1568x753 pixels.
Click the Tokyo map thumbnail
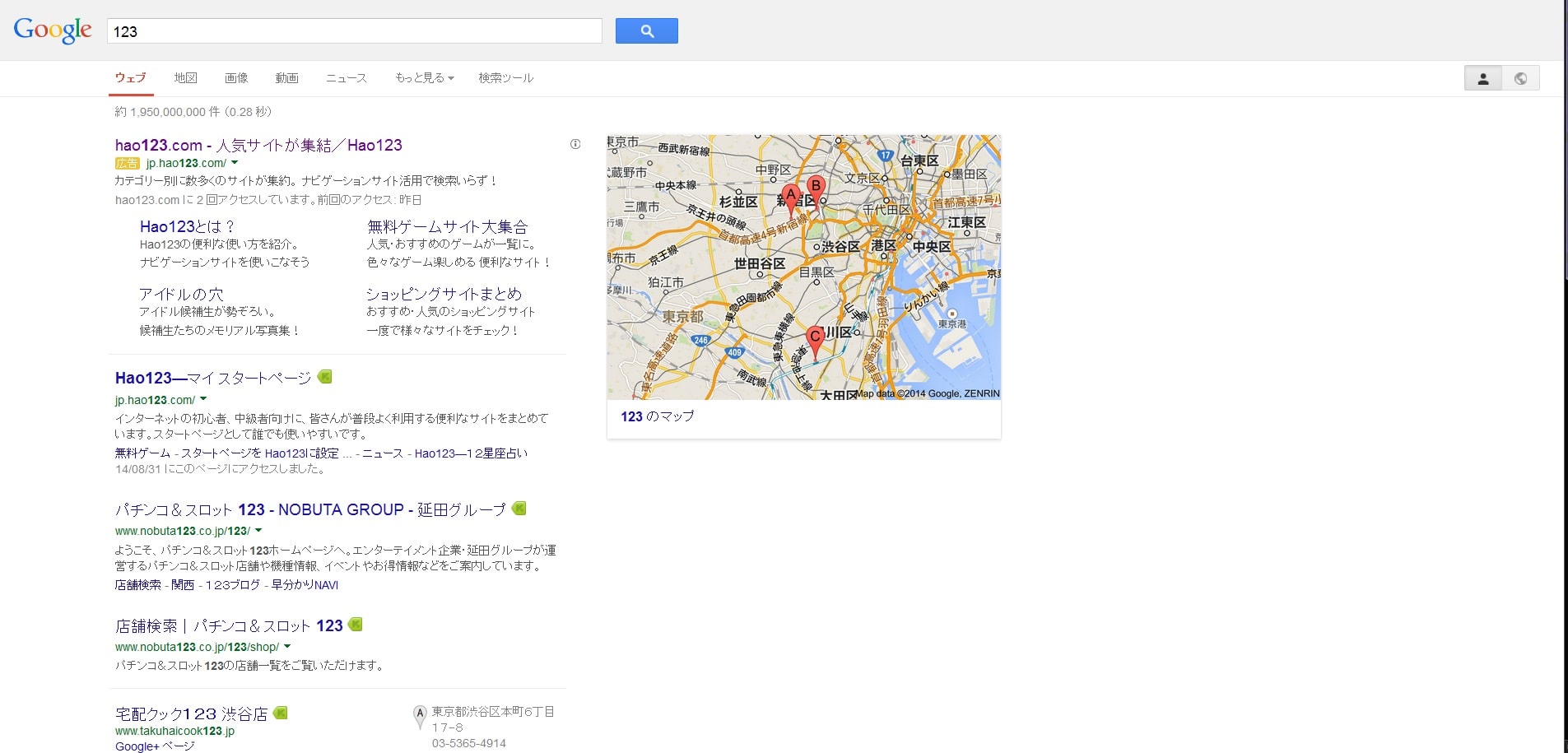804,267
